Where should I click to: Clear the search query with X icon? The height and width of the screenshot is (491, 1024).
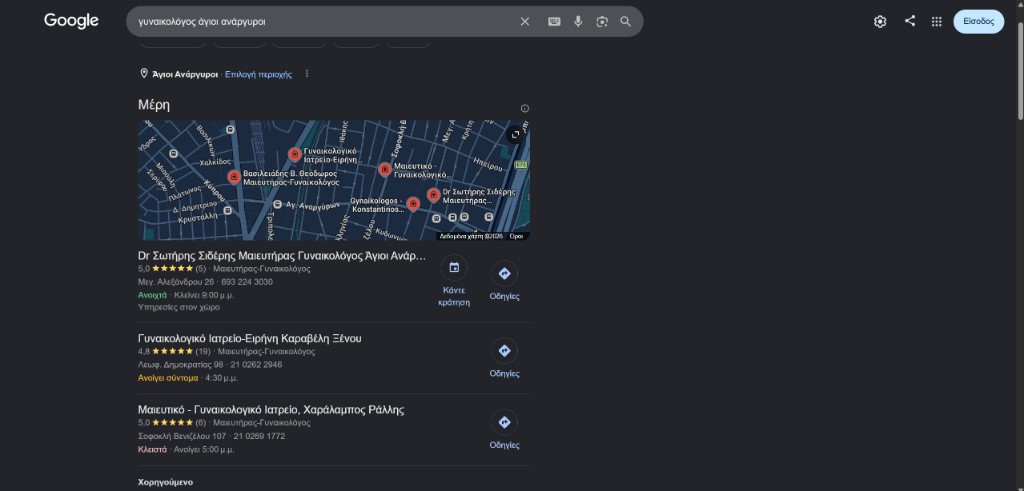point(524,22)
